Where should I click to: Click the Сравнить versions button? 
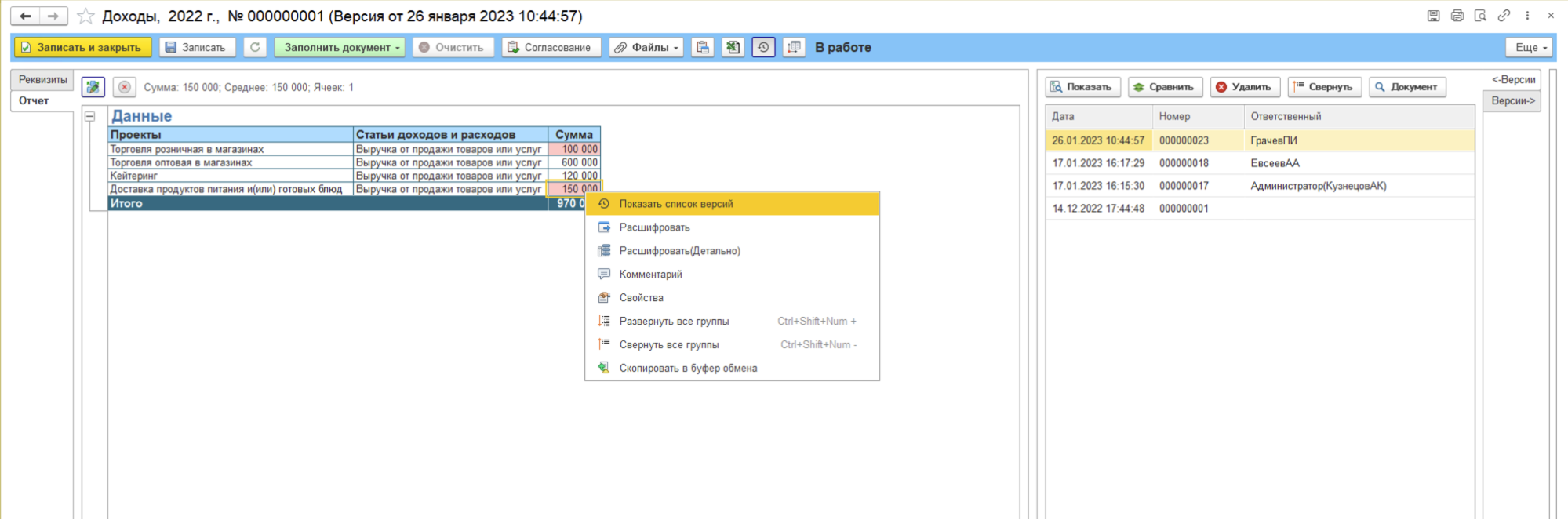pyautogui.click(x=1165, y=87)
